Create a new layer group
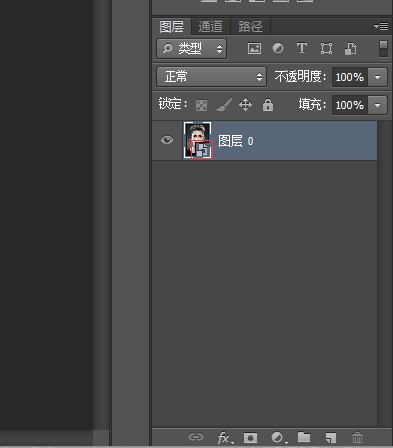Viewport: 393px width, 448px height. [x=304, y=437]
